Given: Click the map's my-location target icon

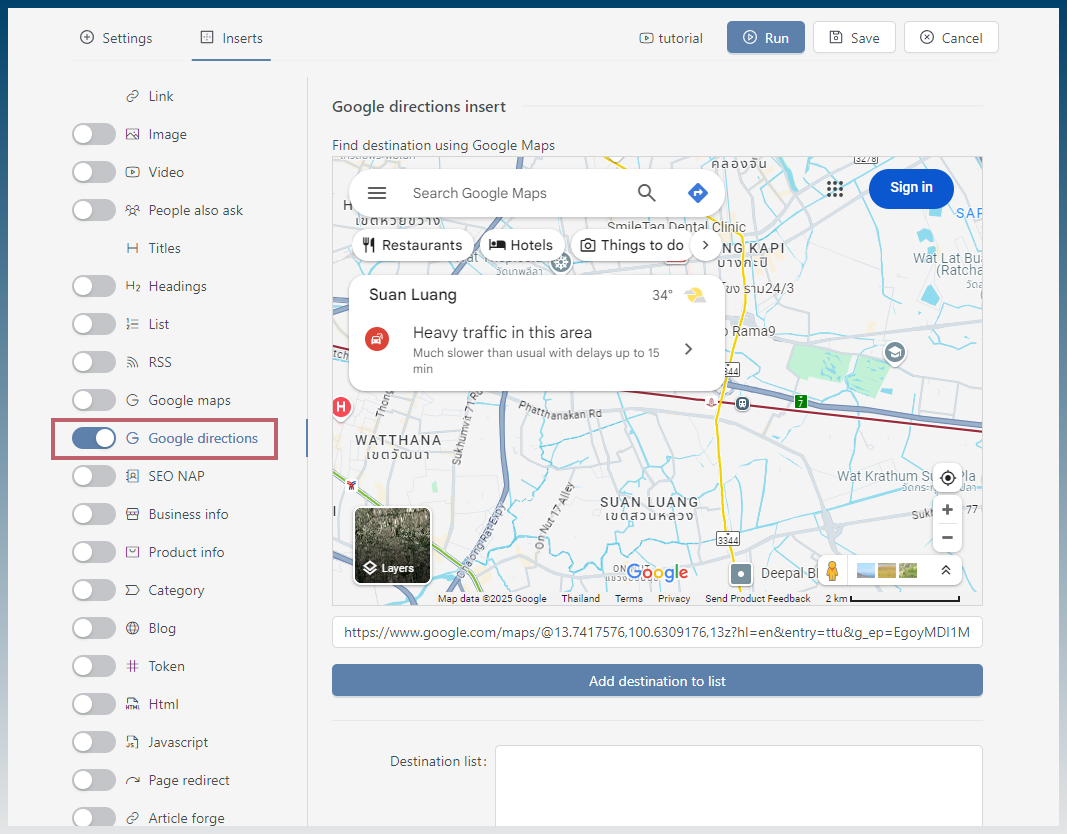Looking at the screenshot, I should click(947, 478).
